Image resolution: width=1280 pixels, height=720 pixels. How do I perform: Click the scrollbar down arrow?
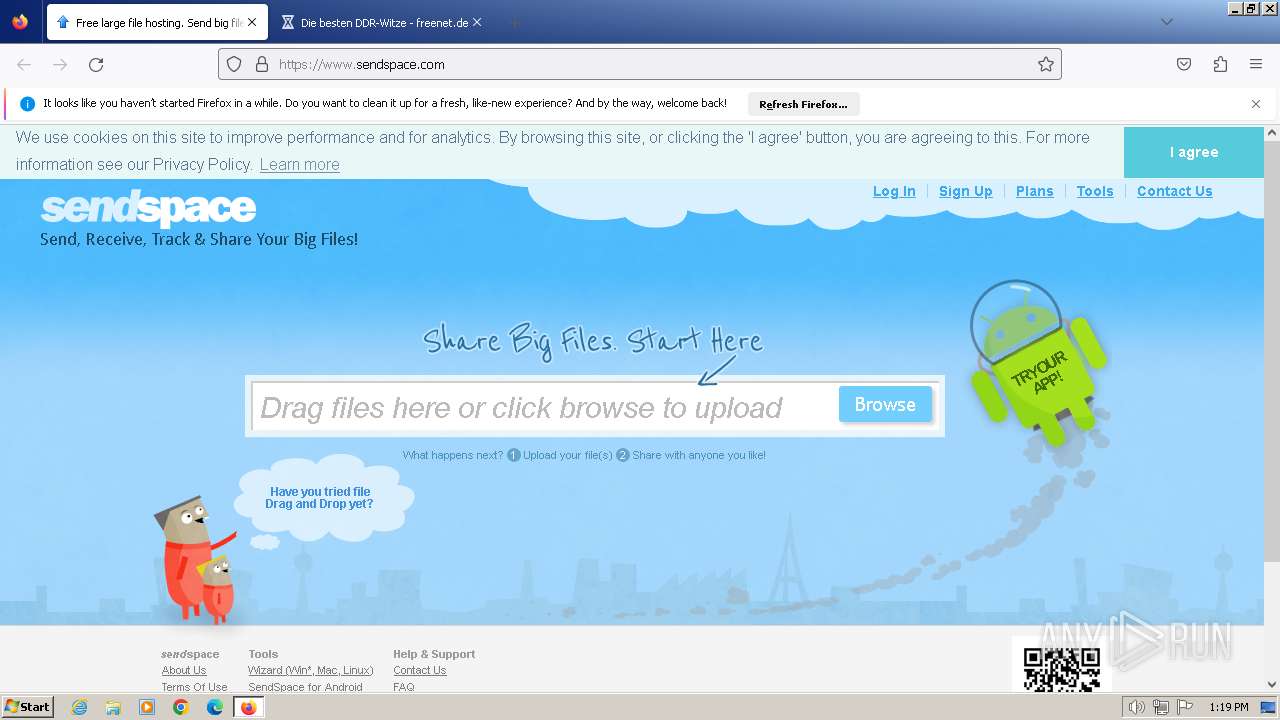point(1272,685)
